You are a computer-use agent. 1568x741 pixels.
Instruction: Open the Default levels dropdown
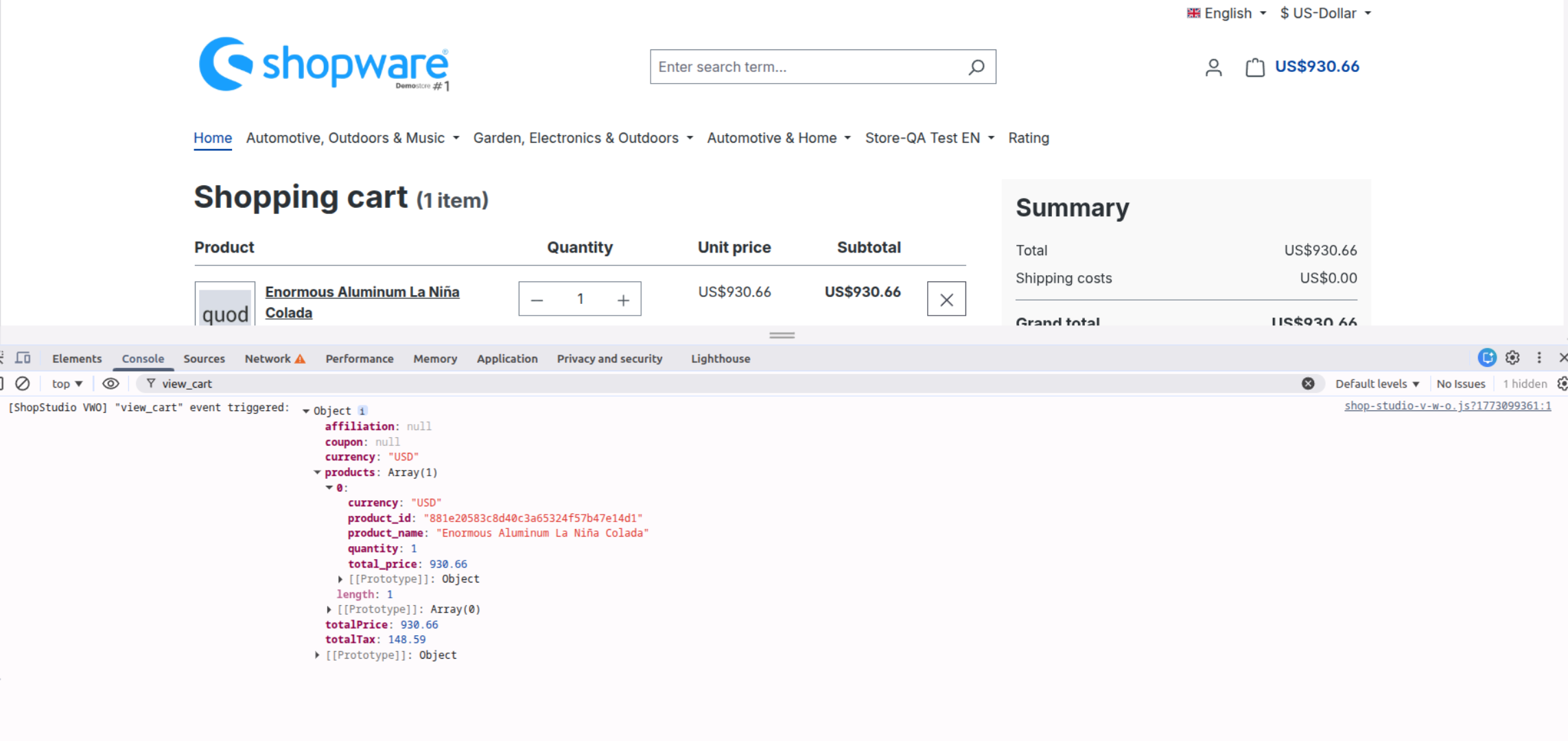[x=1377, y=384]
